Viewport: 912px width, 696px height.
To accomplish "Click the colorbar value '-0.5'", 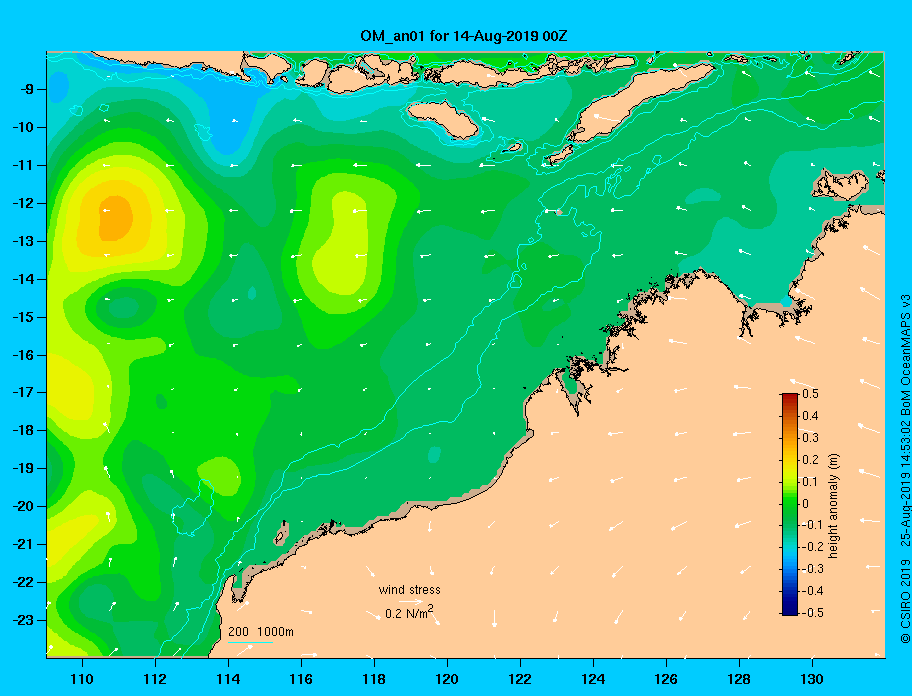I will 812,613.
